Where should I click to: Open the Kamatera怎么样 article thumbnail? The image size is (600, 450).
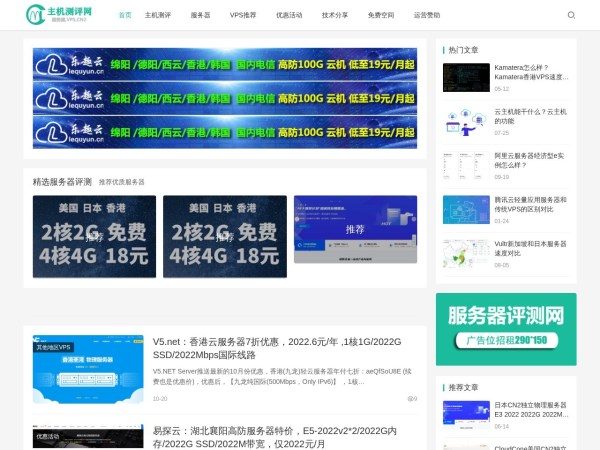466,78
